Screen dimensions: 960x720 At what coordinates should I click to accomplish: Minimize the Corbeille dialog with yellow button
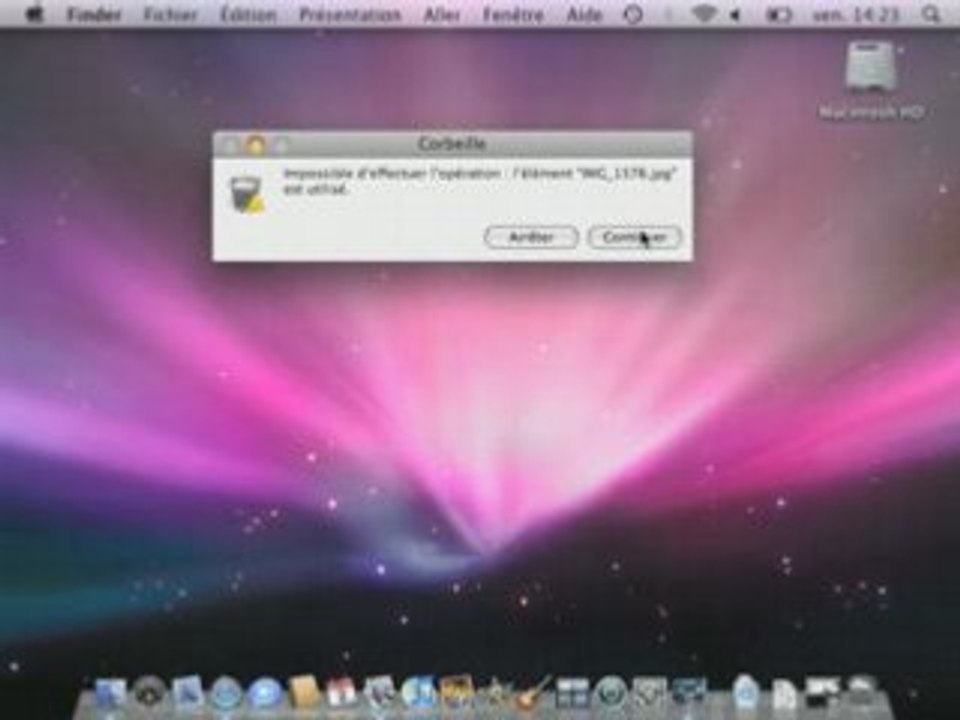pyautogui.click(x=256, y=145)
